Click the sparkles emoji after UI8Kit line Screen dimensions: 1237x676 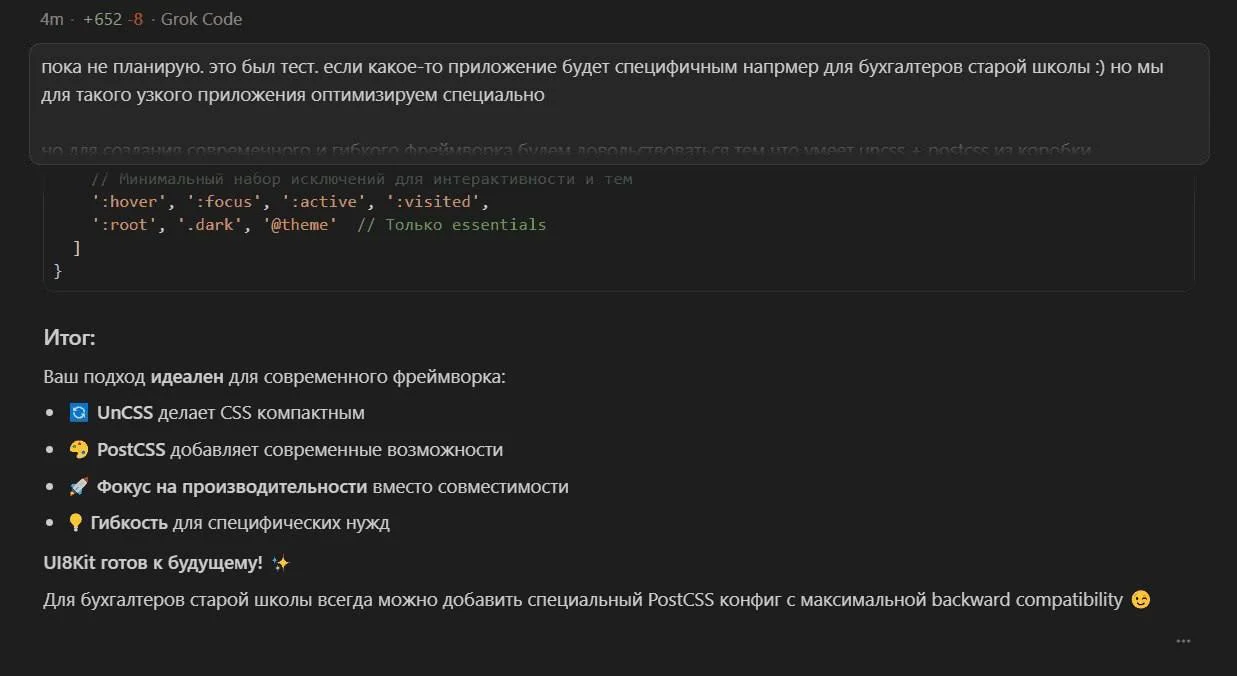tap(280, 564)
